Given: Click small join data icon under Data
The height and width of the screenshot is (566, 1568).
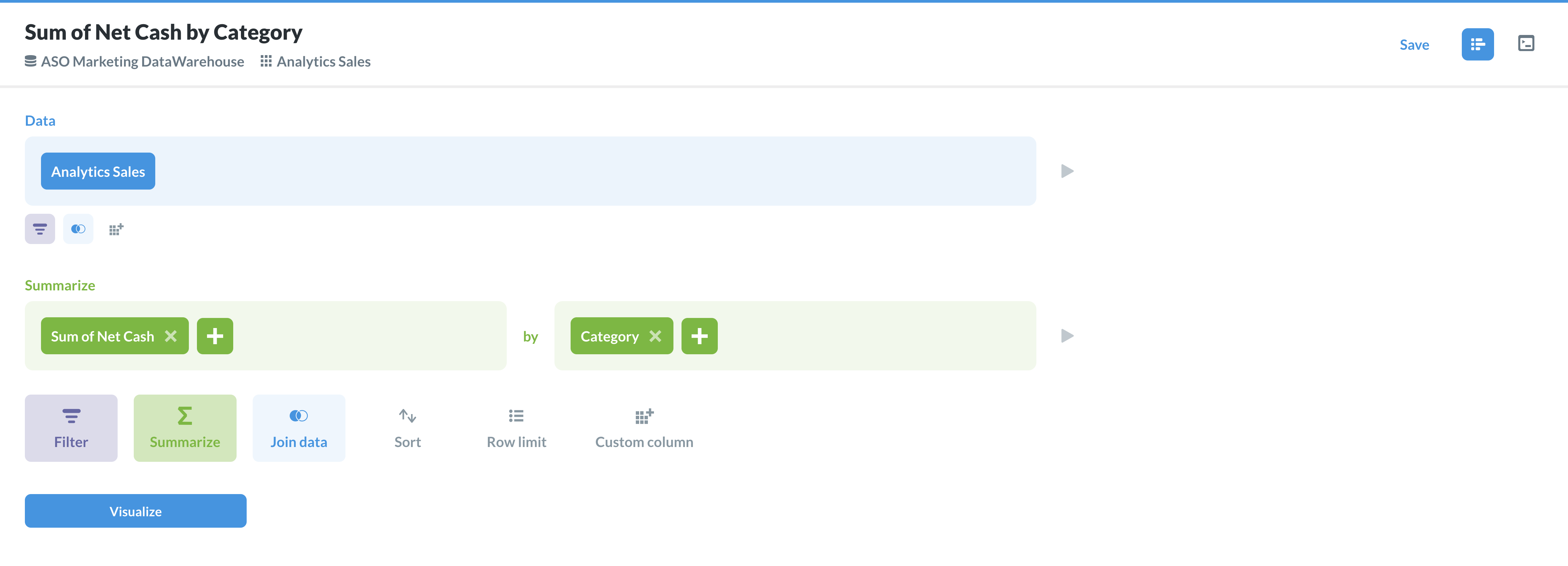Looking at the screenshot, I should tap(78, 229).
